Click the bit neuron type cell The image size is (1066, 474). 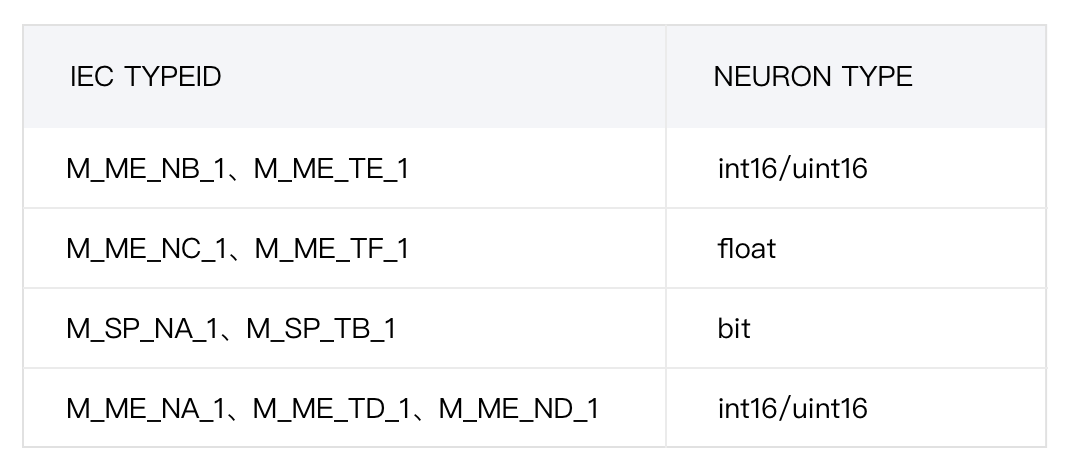coord(734,328)
